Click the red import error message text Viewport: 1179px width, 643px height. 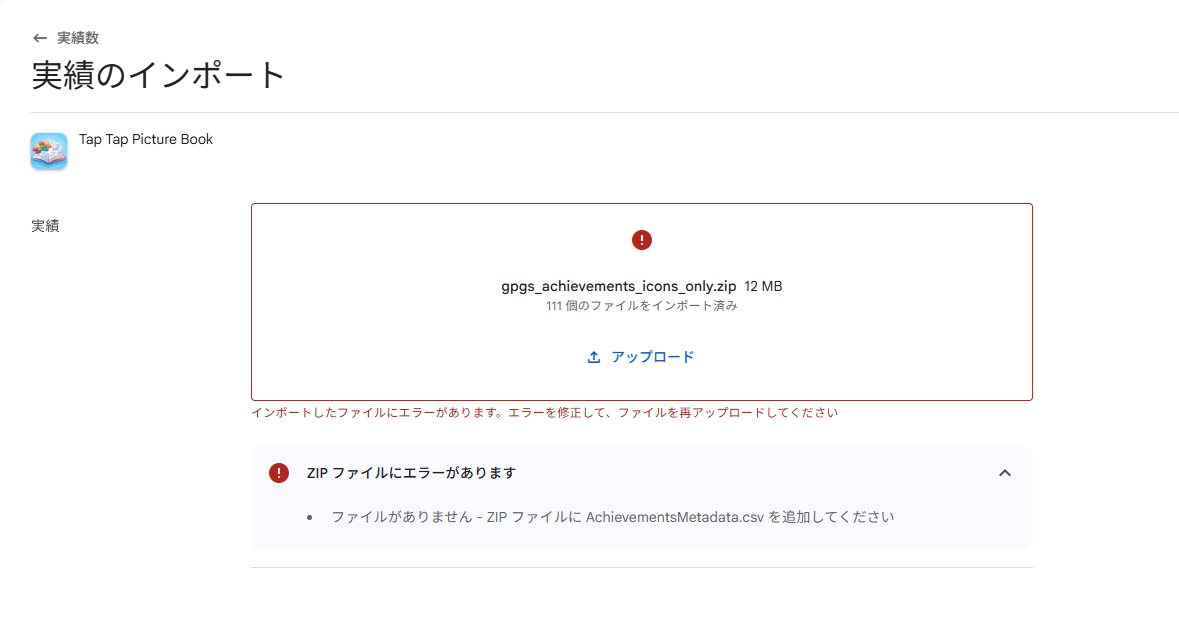point(544,413)
